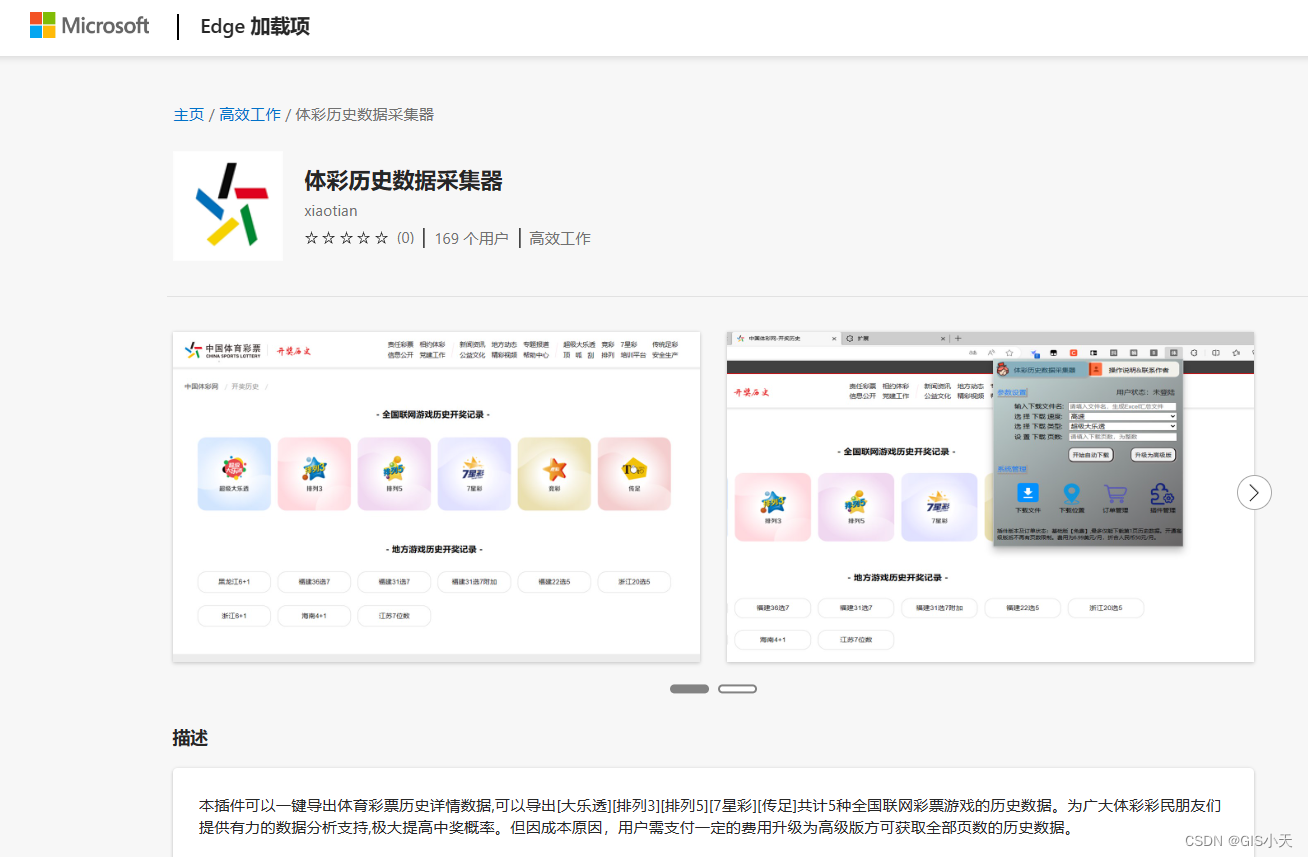
Task: Click the 169 个用户 user count
Action: [x=471, y=238]
